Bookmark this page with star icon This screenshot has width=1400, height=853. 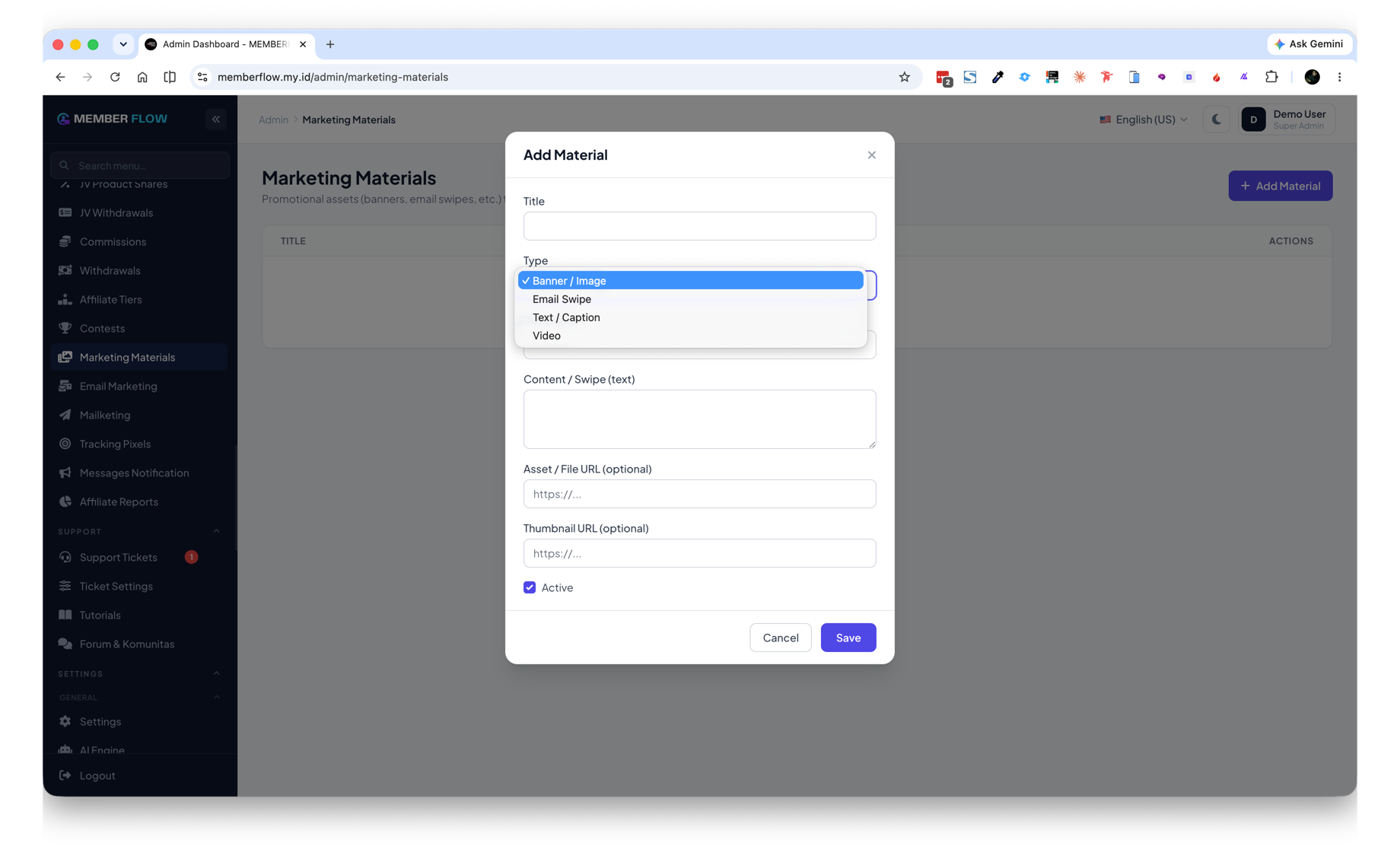(904, 77)
